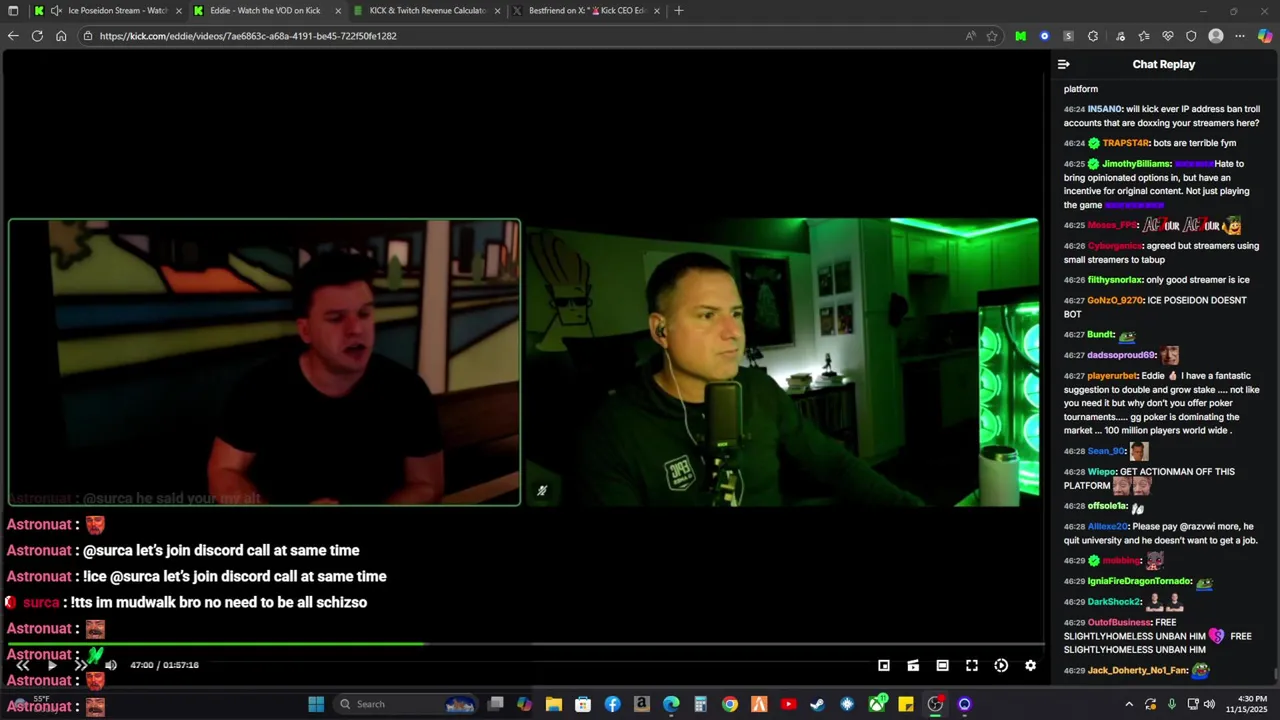Open the tracking shield icon
The height and width of the screenshot is (720, 1280).
point(1191,36)
